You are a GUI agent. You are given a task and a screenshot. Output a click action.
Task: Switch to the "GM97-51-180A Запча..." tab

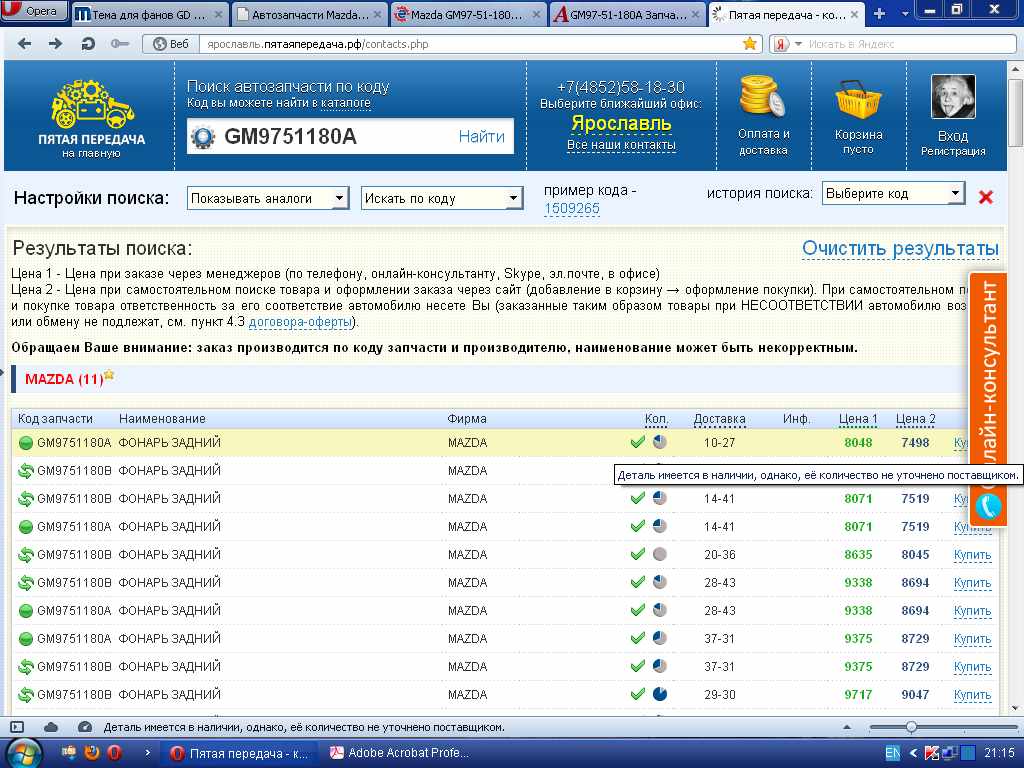click(627, 14)
